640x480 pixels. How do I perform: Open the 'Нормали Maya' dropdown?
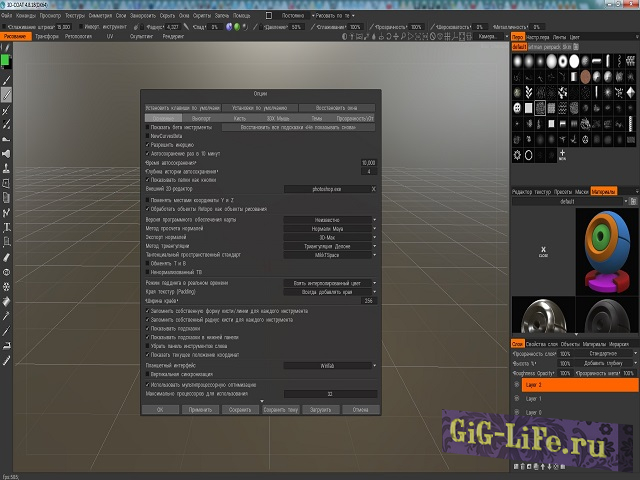coord(330,227)
